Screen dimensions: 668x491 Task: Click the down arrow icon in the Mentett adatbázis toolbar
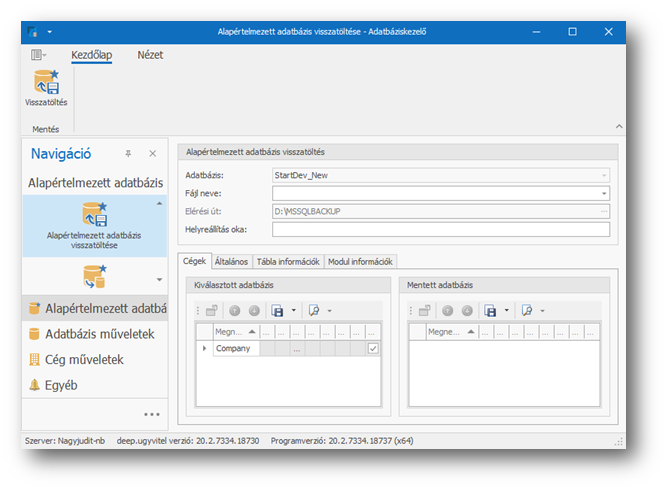(x=465, y=311)
